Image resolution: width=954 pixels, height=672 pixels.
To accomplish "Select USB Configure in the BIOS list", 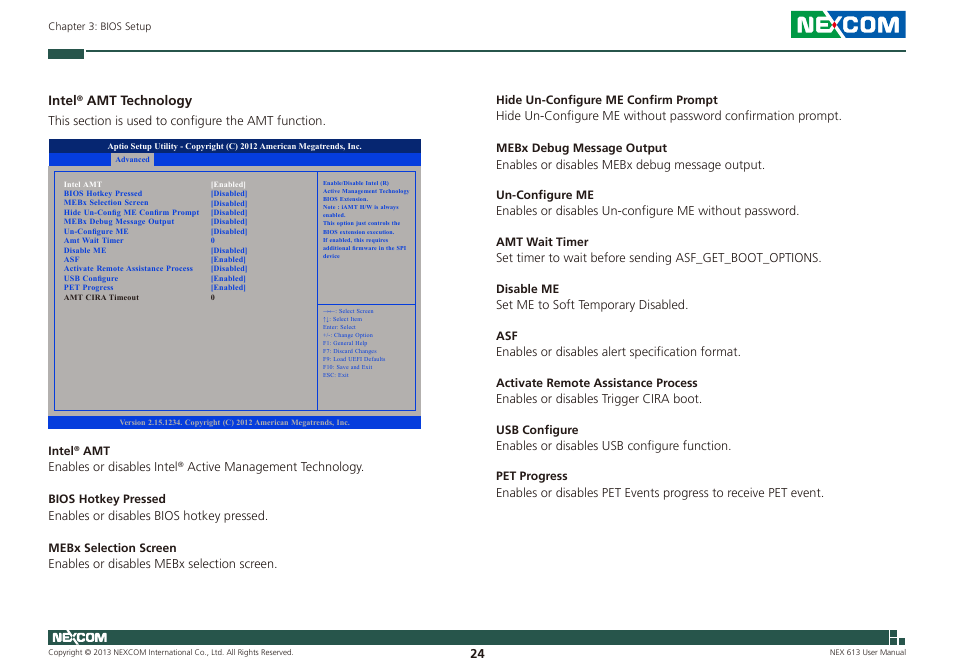I will pyautogui.click(x=91, y=278).
